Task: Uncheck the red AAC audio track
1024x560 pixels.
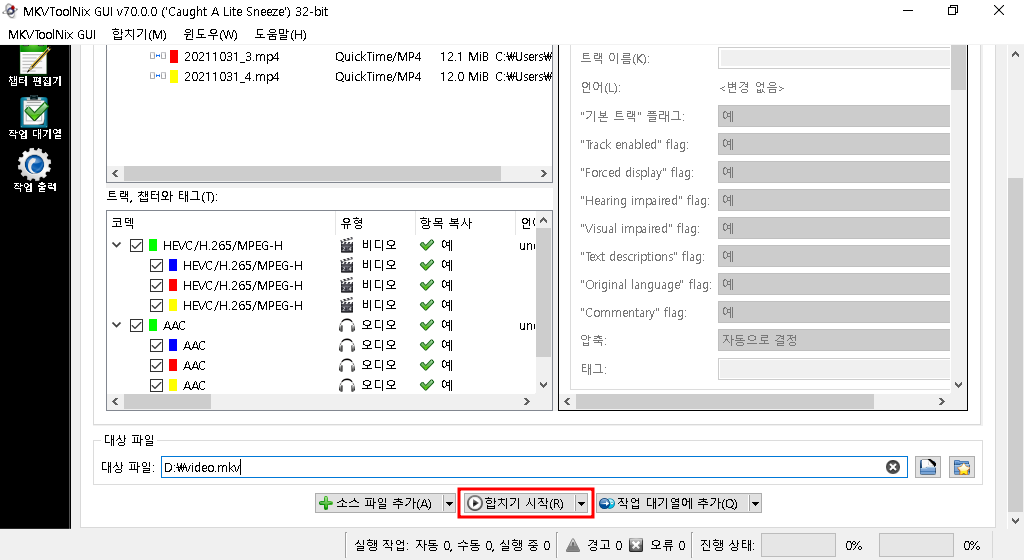Action: tap(156, 365)
